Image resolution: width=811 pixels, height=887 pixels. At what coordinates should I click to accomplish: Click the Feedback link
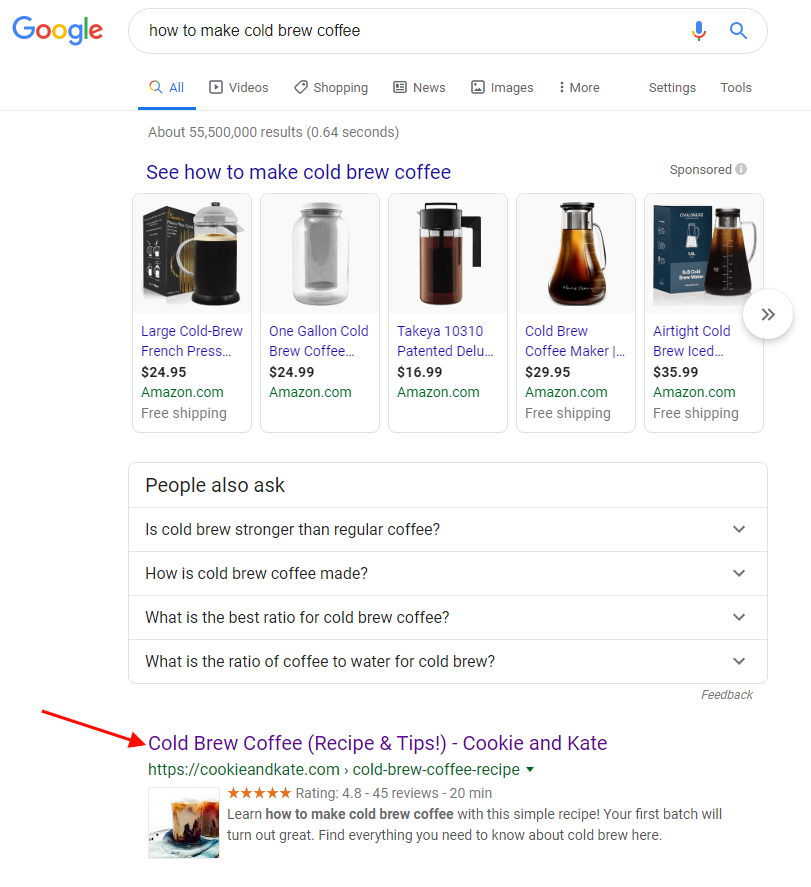tap(726, 695)
